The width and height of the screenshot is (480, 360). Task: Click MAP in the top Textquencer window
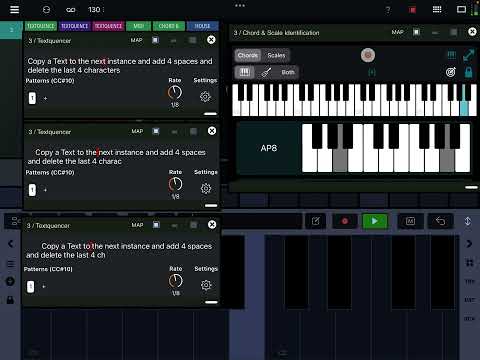tap(136, 40)
